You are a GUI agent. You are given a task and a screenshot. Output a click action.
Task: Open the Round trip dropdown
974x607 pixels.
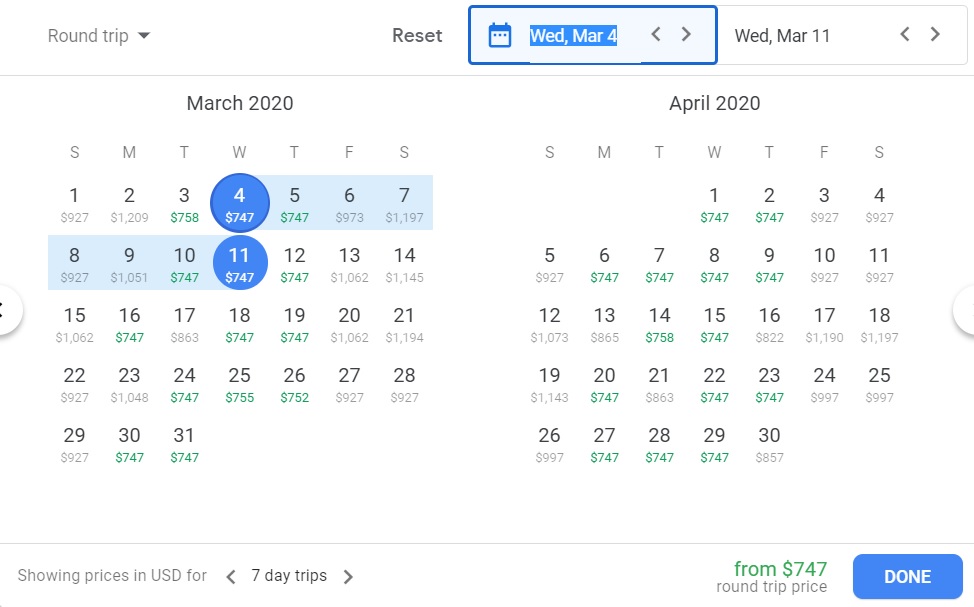[x=99, y=36]
